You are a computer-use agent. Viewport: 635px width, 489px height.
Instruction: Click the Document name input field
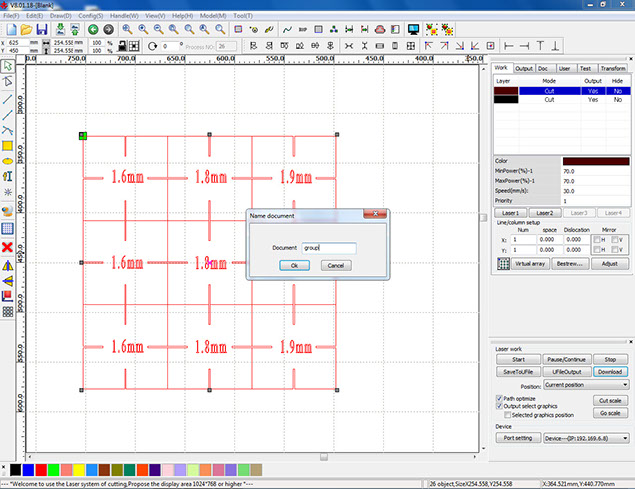tap(329, 248)
